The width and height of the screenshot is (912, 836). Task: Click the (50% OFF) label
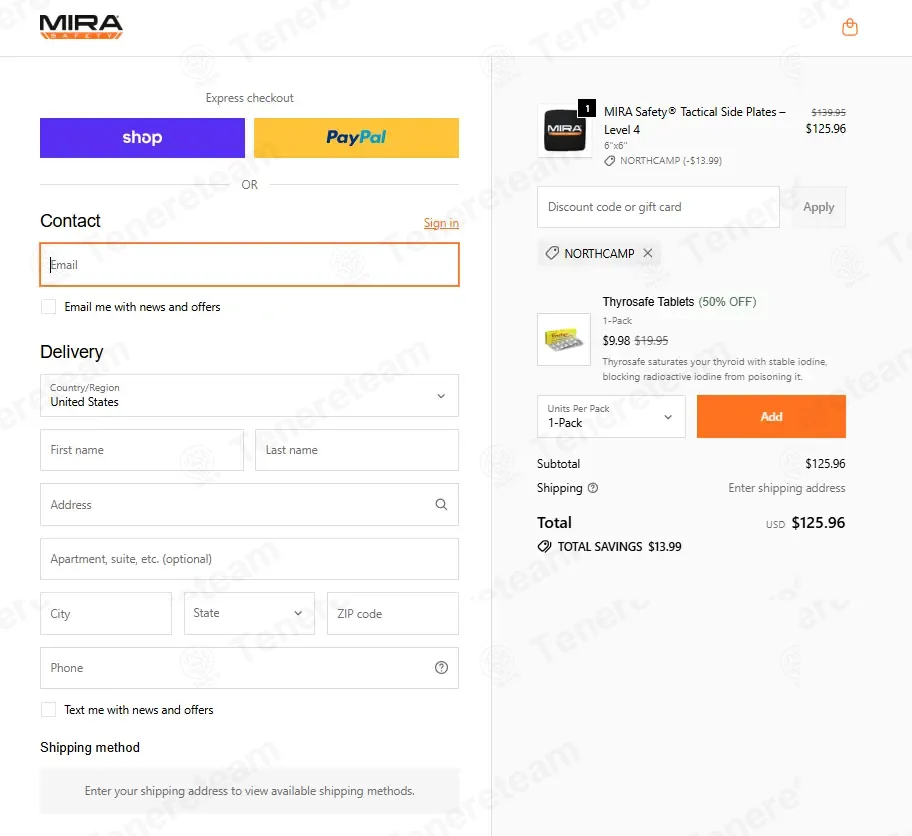(728, 302)
